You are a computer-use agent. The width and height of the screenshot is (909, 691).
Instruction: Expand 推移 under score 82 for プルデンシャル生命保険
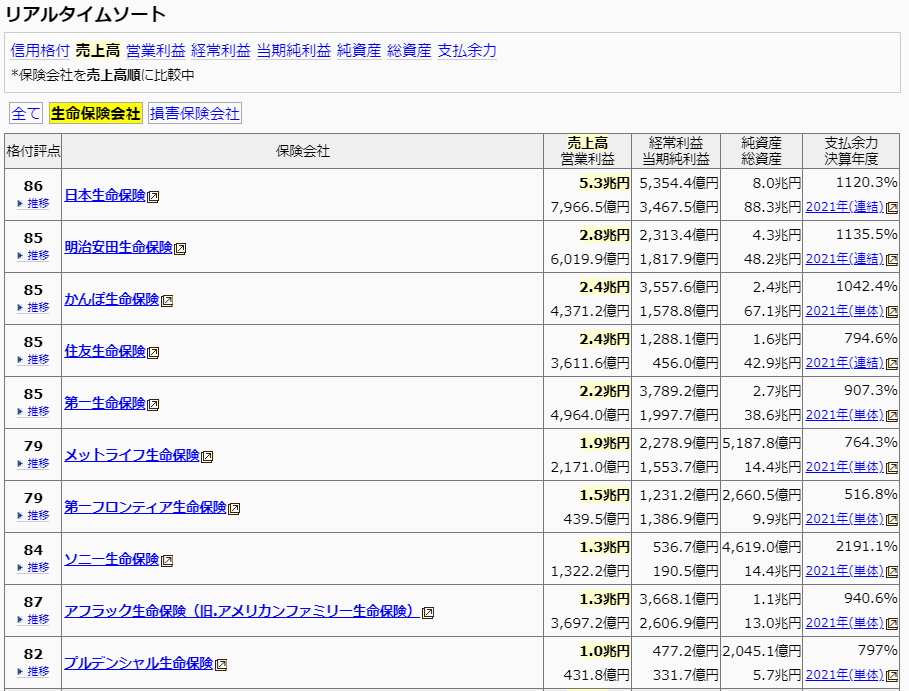click(33, 671)
